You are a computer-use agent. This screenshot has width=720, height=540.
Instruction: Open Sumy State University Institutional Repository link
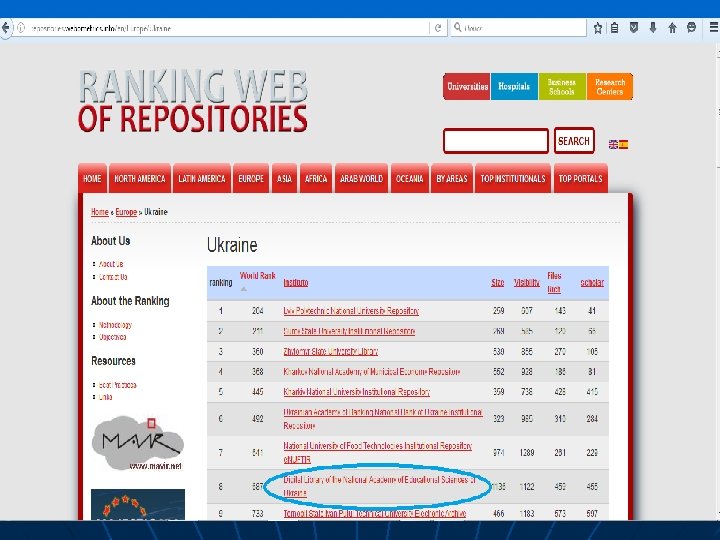(x=349, y=331)
